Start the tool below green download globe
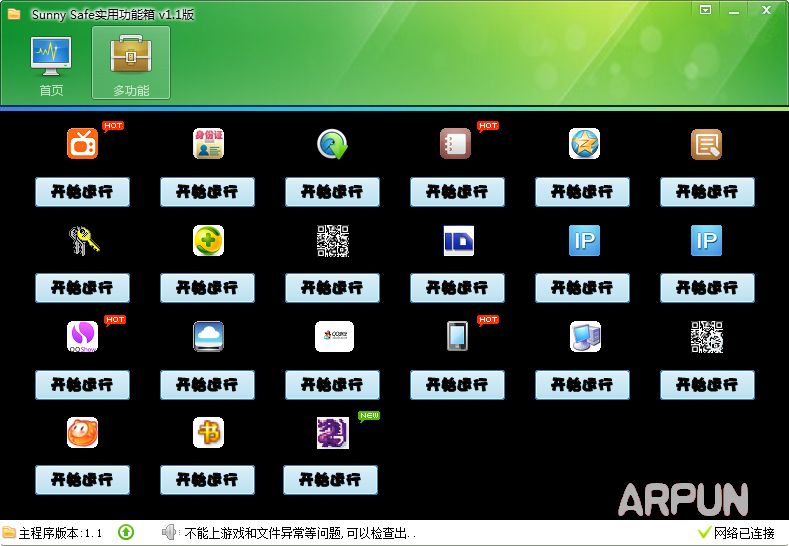This screenshot has width=789, height=546. 333,192
